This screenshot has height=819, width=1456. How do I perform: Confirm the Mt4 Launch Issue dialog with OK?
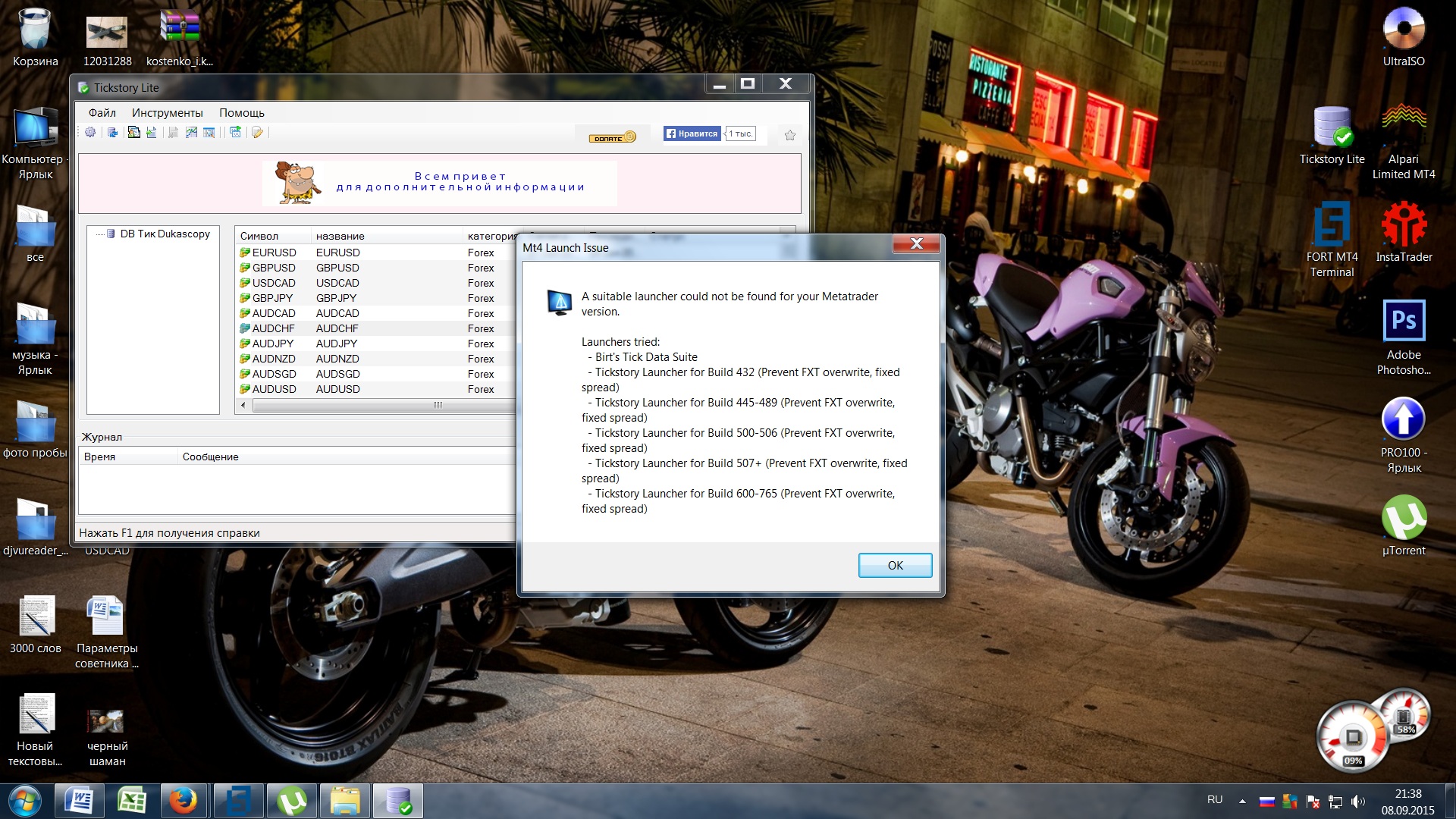pyautogui.click(x=895, y=566)
